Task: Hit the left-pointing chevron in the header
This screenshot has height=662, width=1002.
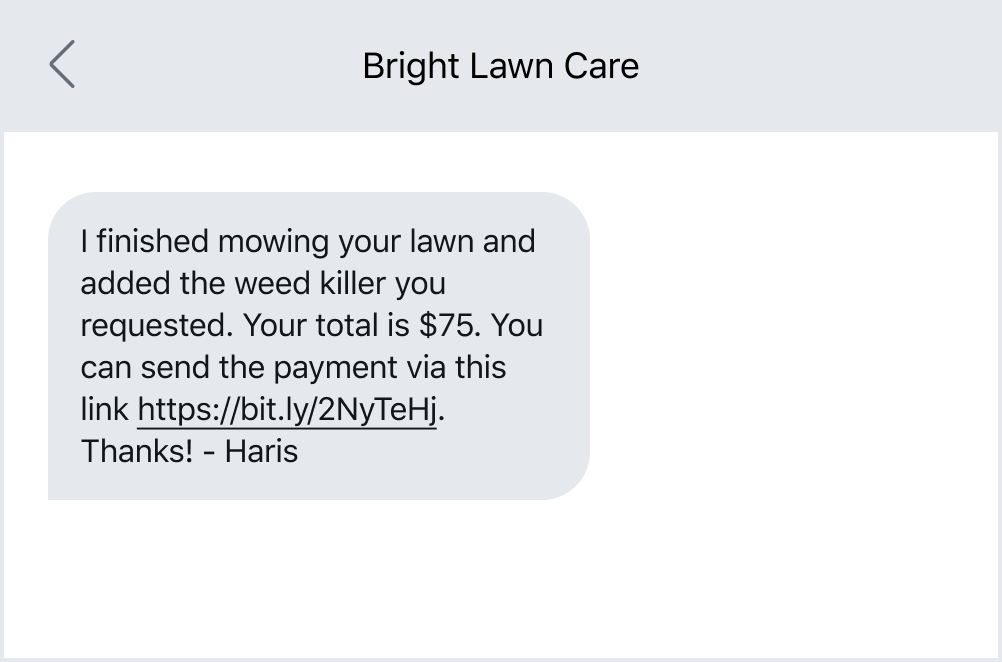Action: click(61, 64)
